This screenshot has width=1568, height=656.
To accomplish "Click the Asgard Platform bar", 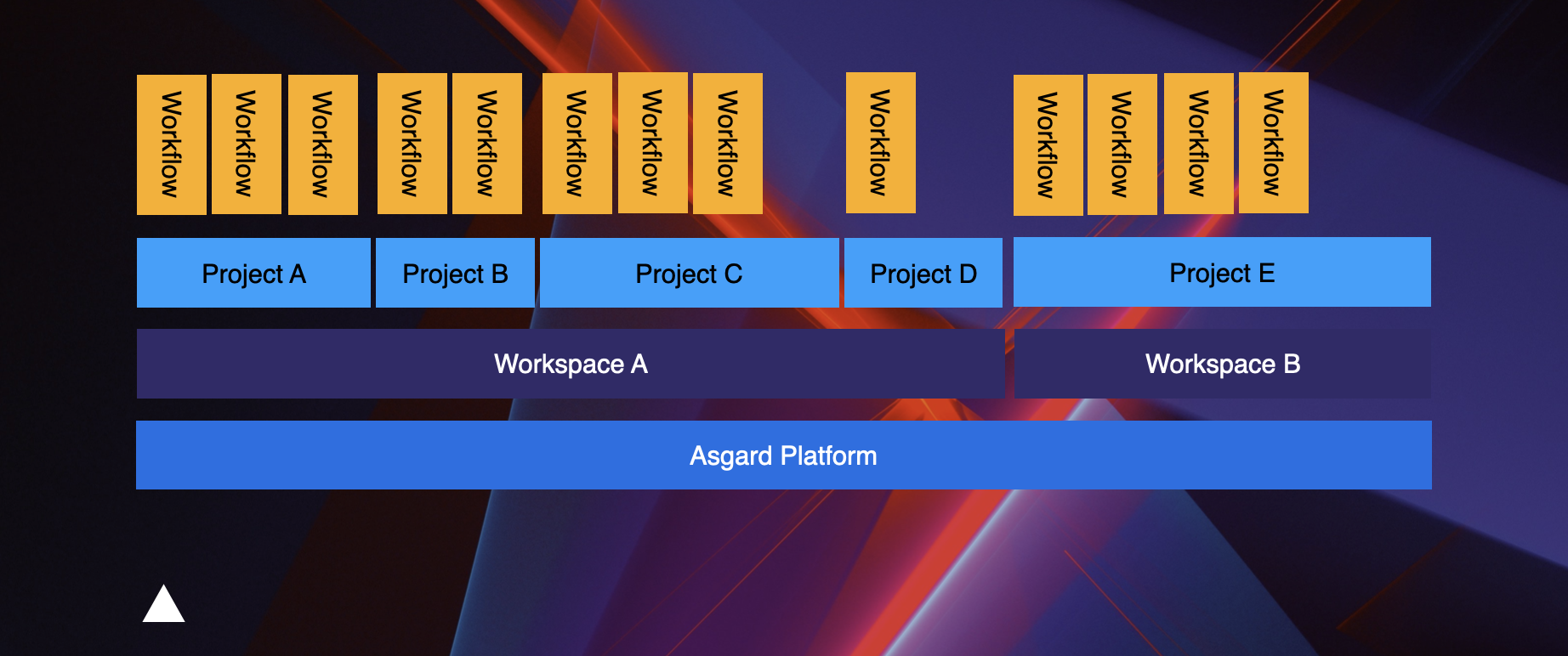I will [783, 455].
